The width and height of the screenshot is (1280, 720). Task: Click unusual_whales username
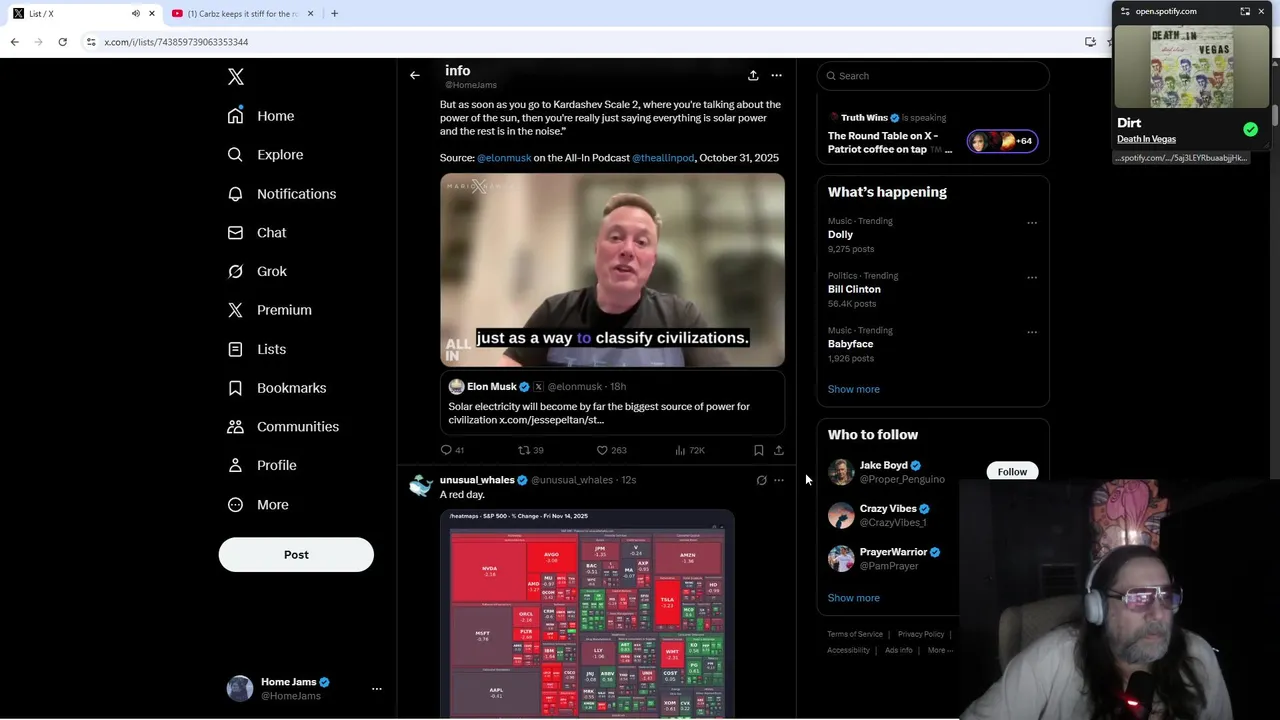click(x=477, y=480)
